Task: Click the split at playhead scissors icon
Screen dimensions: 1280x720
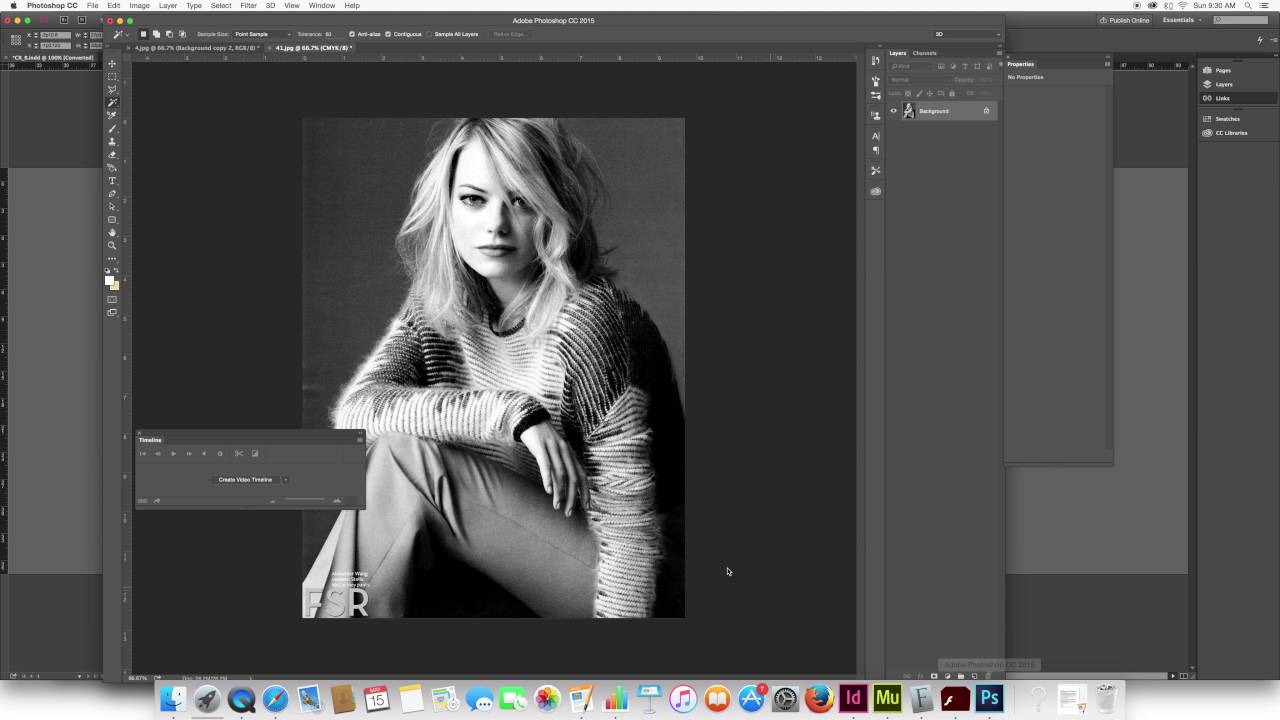Action: coord(239,454)
